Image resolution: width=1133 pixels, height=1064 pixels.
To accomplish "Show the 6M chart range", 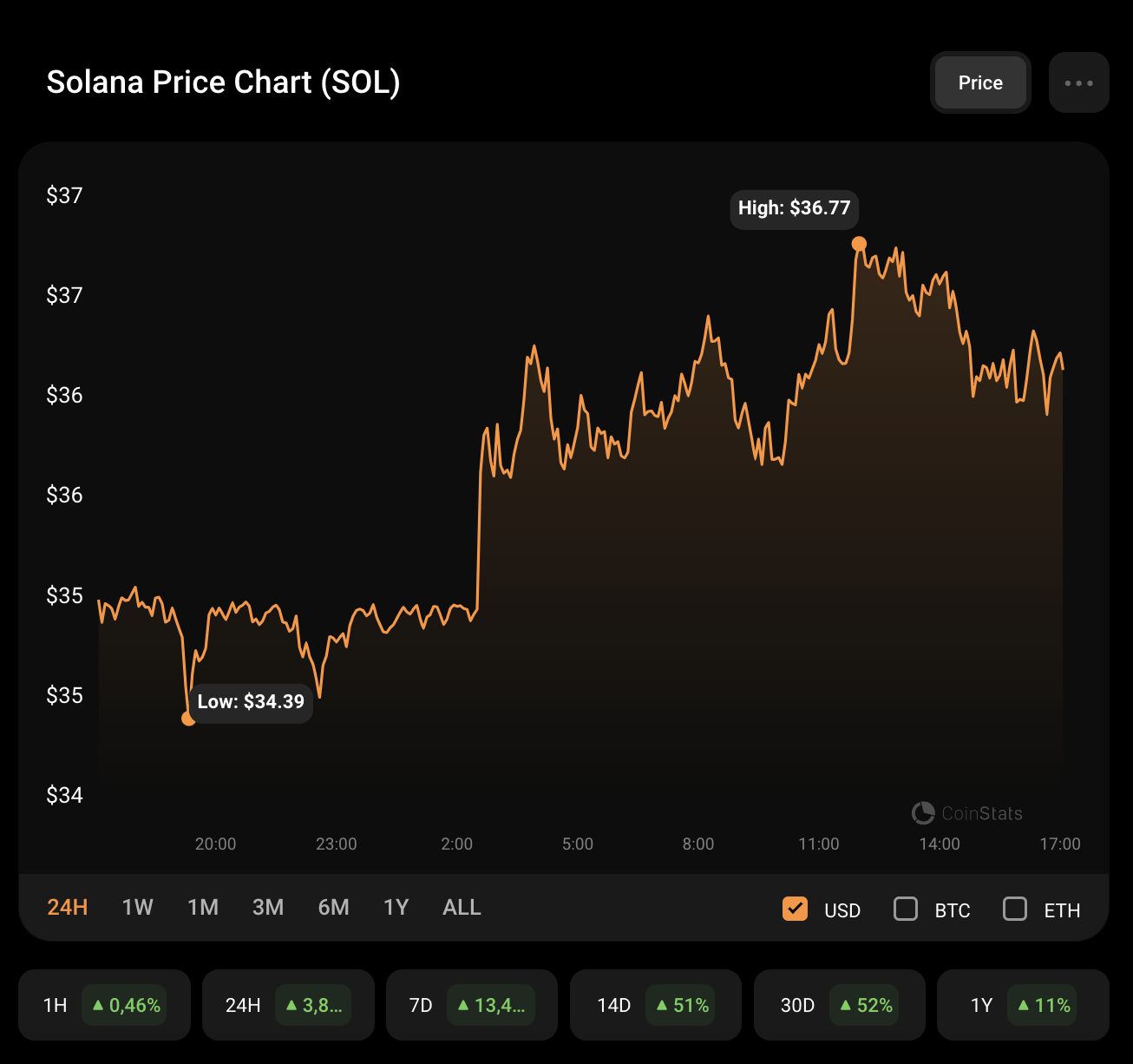I will (x=334, y=908).
